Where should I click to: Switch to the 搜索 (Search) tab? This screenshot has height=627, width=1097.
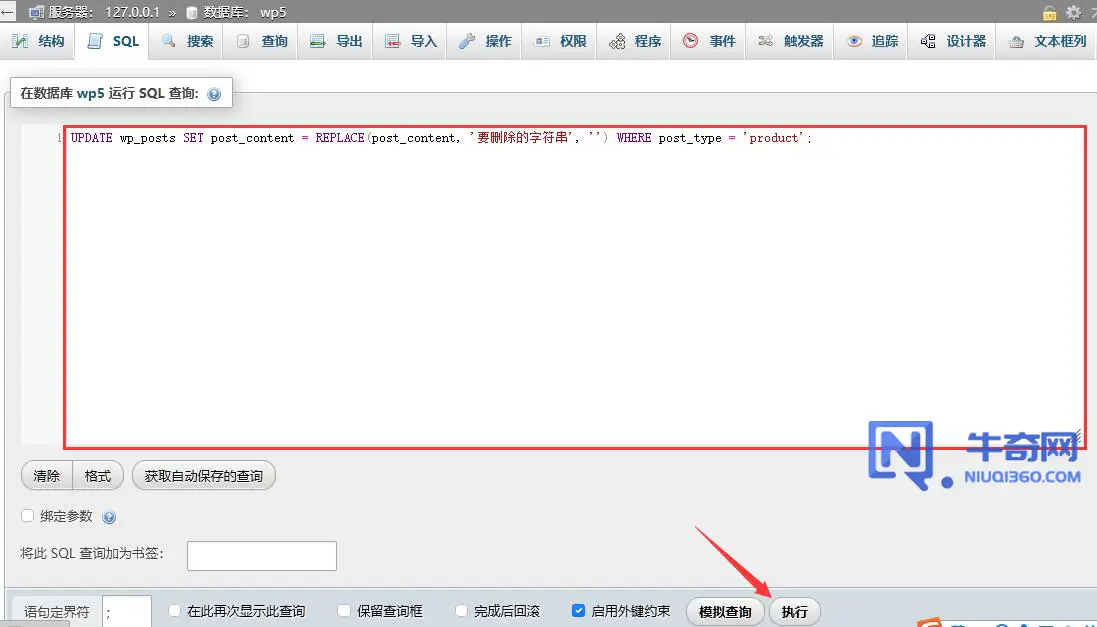[187, 41]
